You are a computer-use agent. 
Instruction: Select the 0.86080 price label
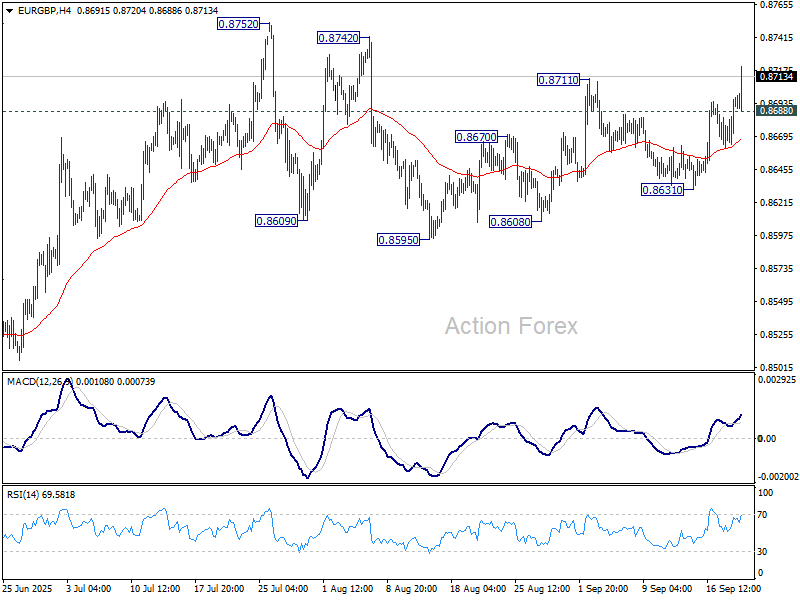[509, 222]
